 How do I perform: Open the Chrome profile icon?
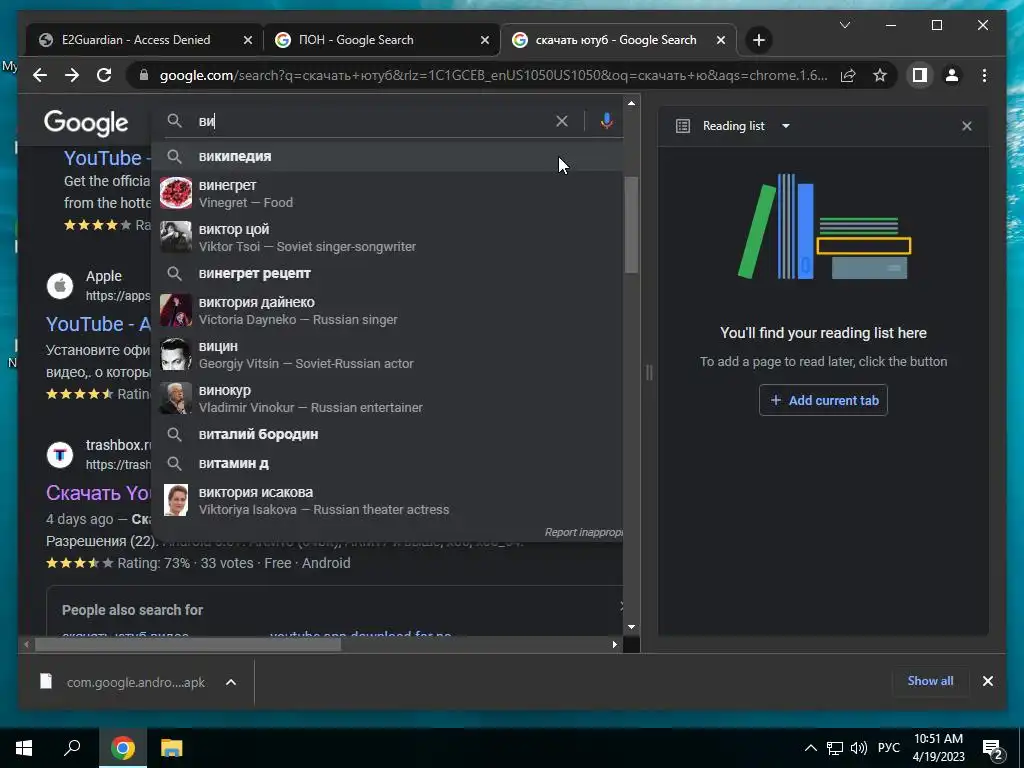click(x=952, y=76)
